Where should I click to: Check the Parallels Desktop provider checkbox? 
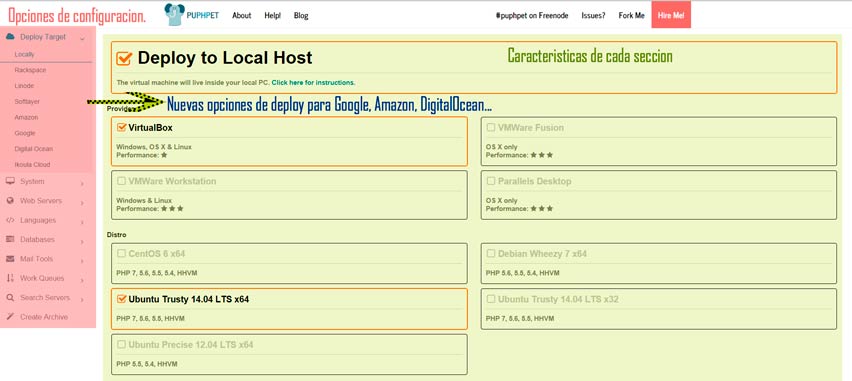tap(491, 181)
